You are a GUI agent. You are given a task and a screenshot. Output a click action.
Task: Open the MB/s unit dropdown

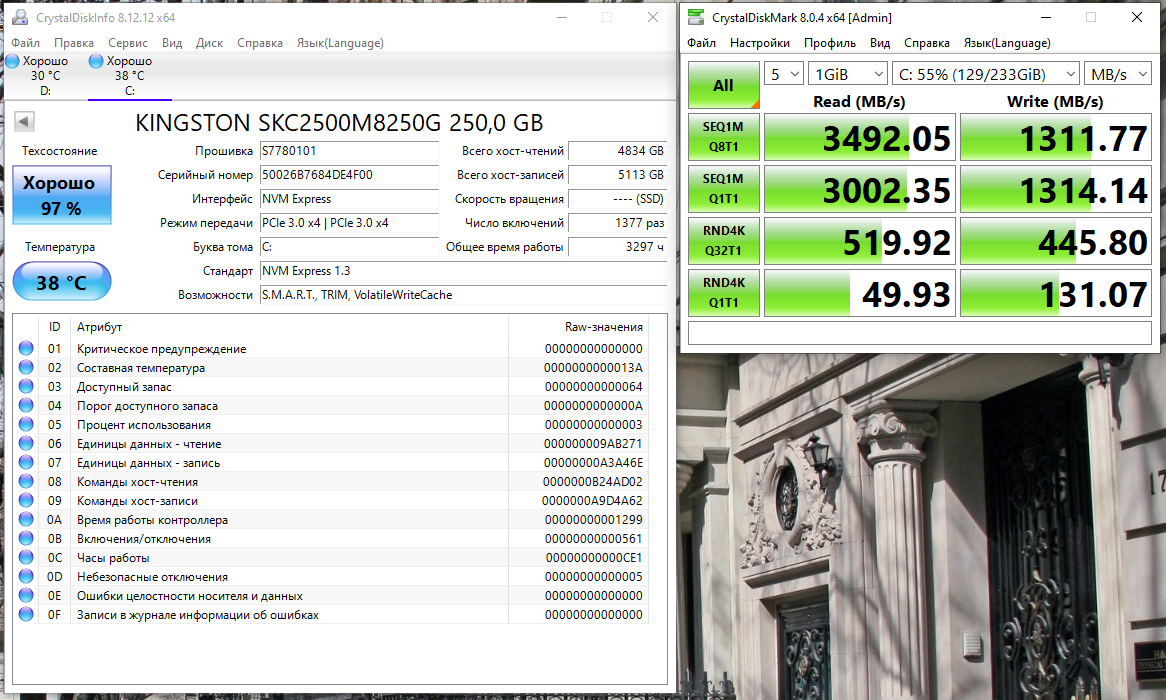coord(1118,74)
